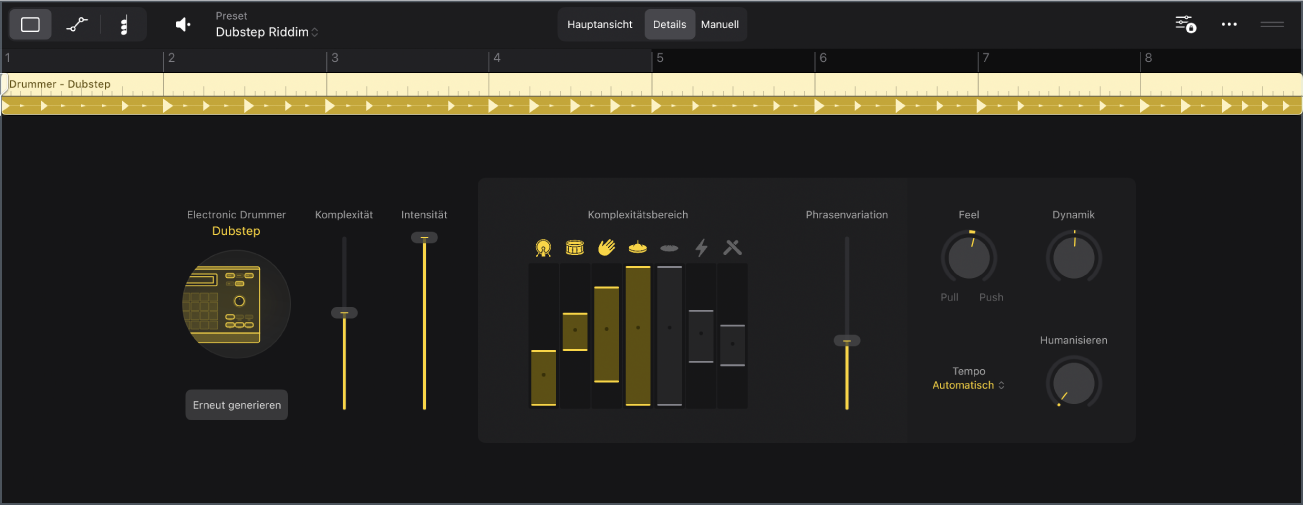1303x505 pixels.
Task: Switch to the Hauptansicht tab
Action: 600,24
